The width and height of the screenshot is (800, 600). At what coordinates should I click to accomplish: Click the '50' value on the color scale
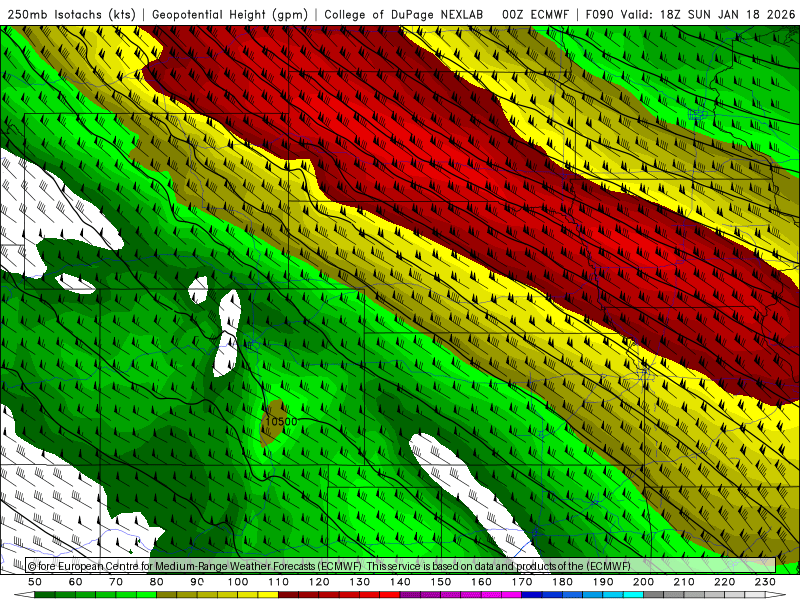pos(35,582)
